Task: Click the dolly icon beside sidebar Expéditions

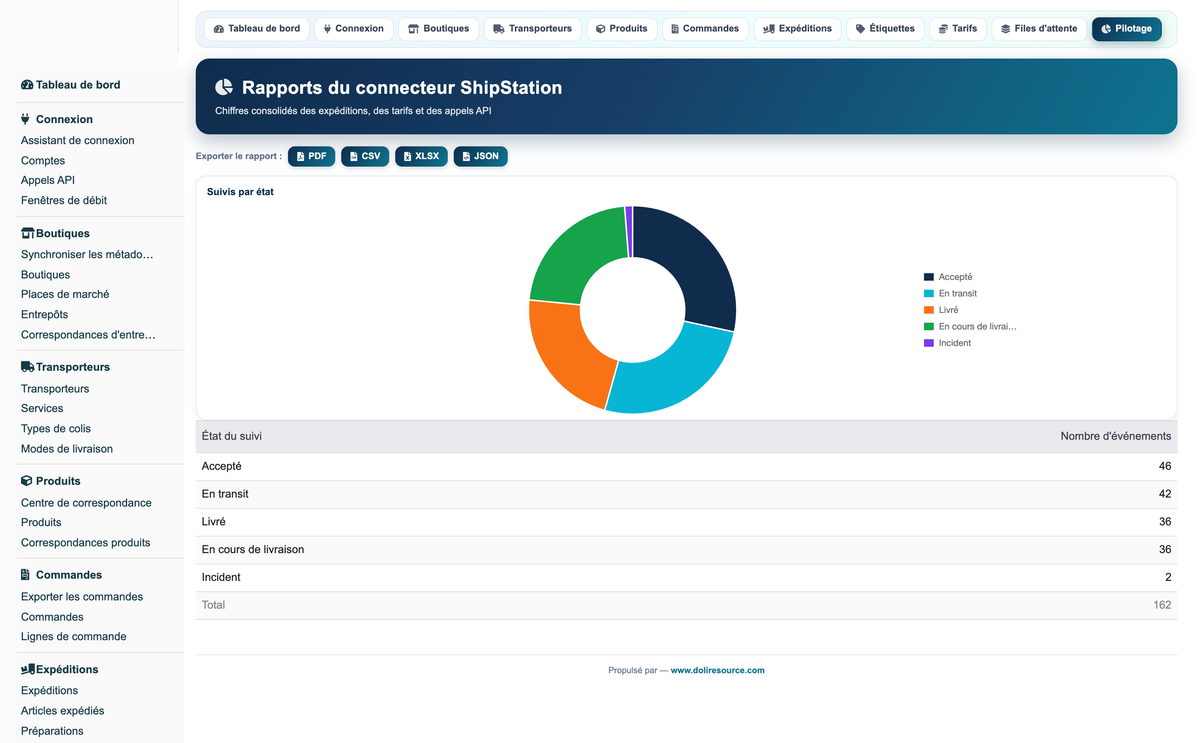Action: tap(28, 669)
